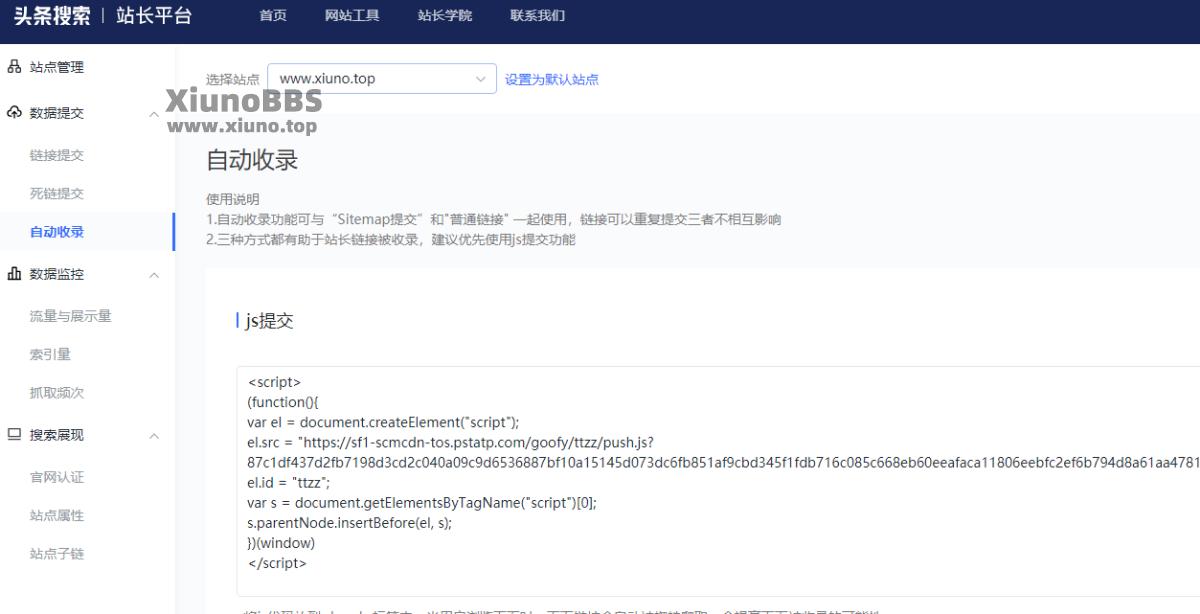The width and height of the screenshot is (1200, 614).
Task: Click 站长平台 title in the header
Action: coord(154,16)
